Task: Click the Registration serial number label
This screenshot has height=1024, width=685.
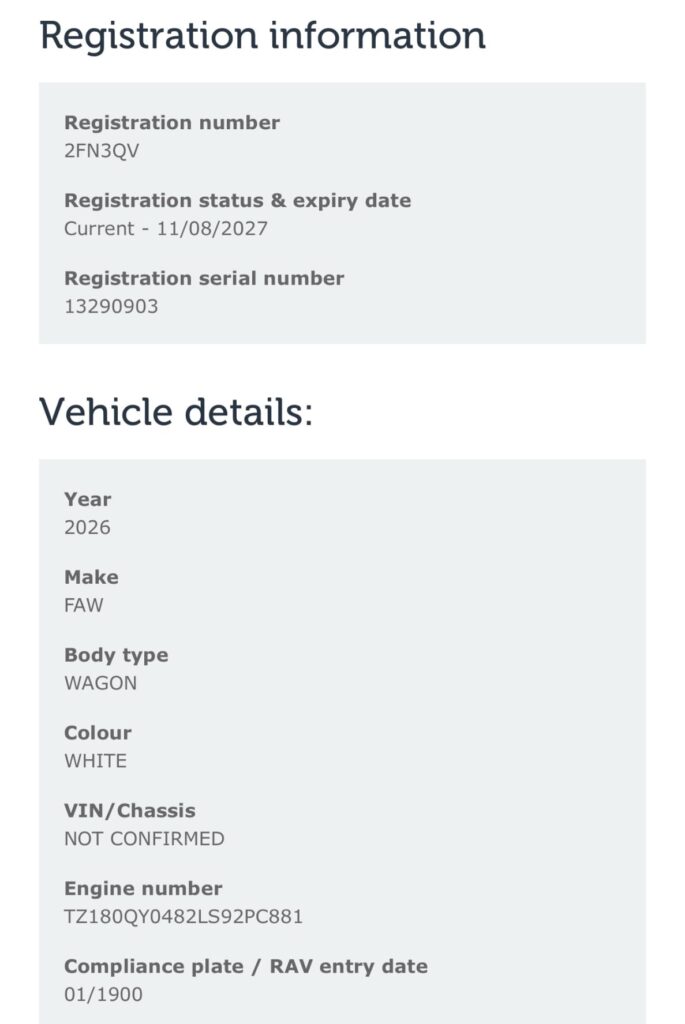Action: (204, 278)
